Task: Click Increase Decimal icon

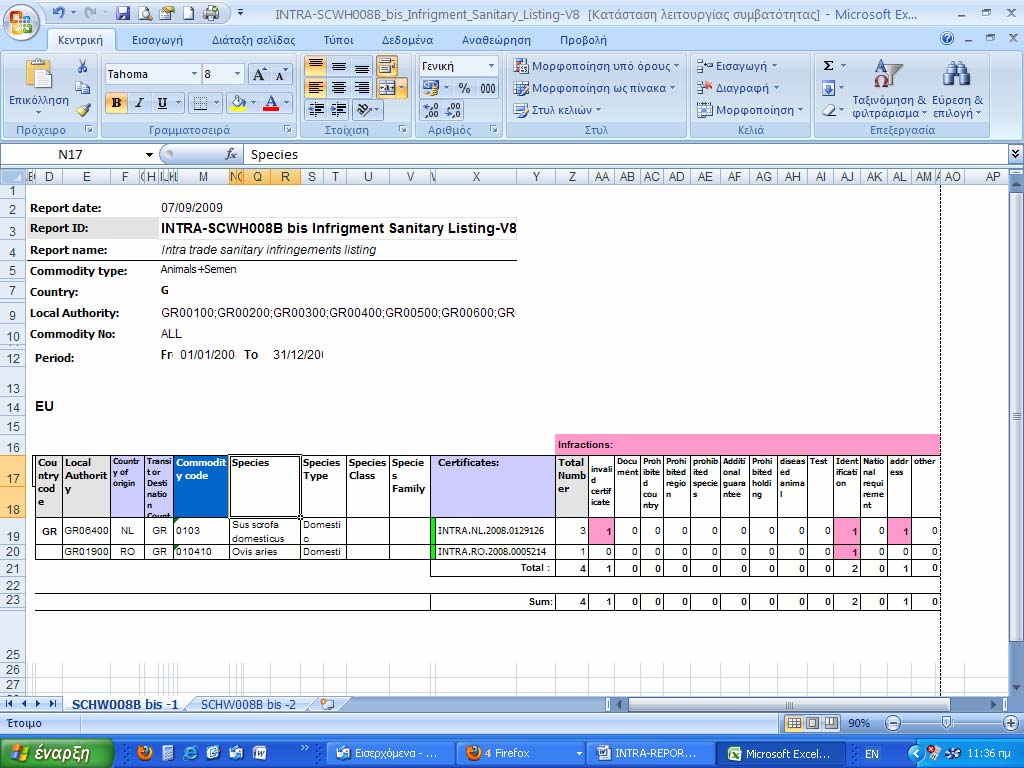Action: click(x=431, y=110)
